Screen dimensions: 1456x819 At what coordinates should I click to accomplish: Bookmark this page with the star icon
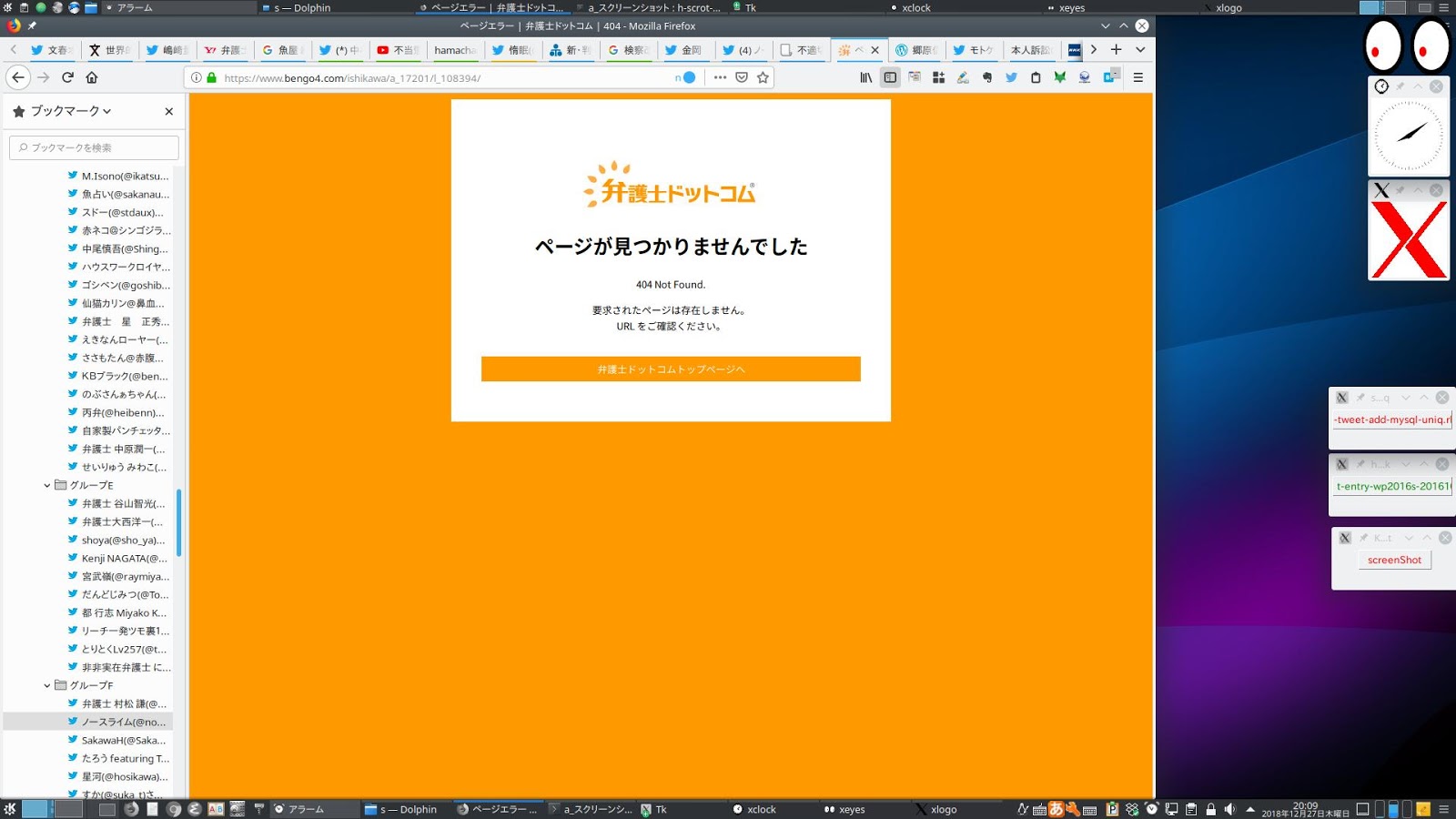tap(763, 77)
